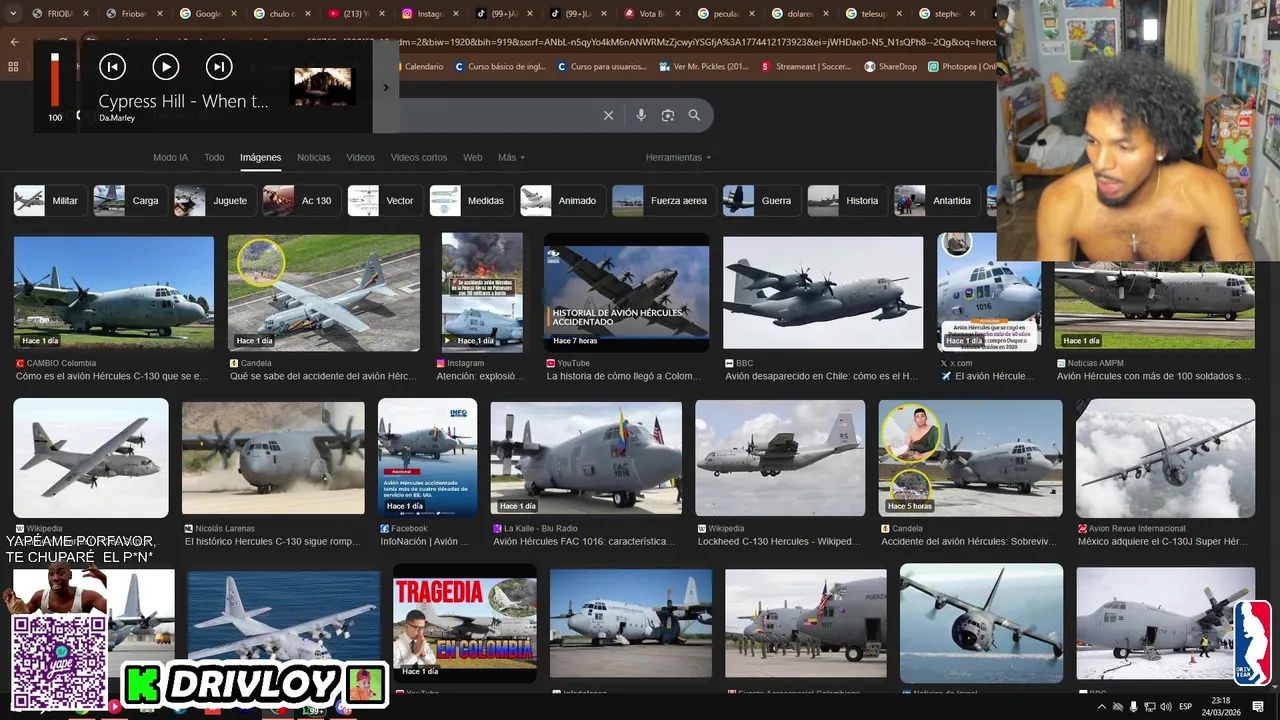The image size is (1280, 720).
Task: Show hidden system tray icons chevron
Action: pos(1101,707)
